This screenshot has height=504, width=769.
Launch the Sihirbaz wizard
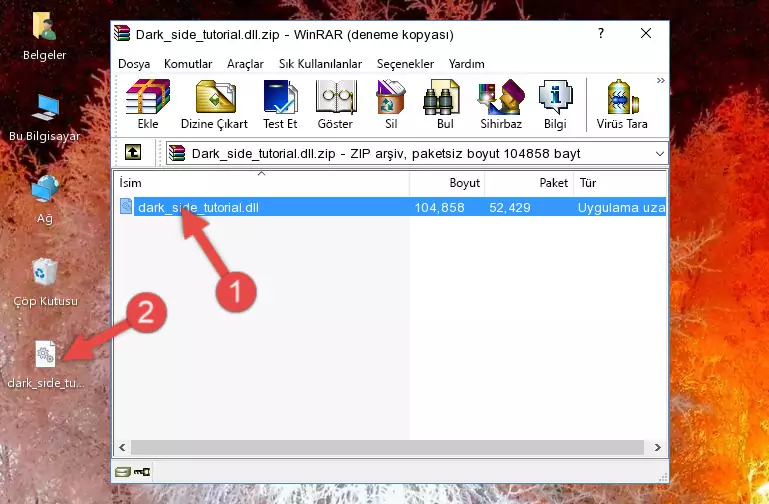tap(501, 104)
